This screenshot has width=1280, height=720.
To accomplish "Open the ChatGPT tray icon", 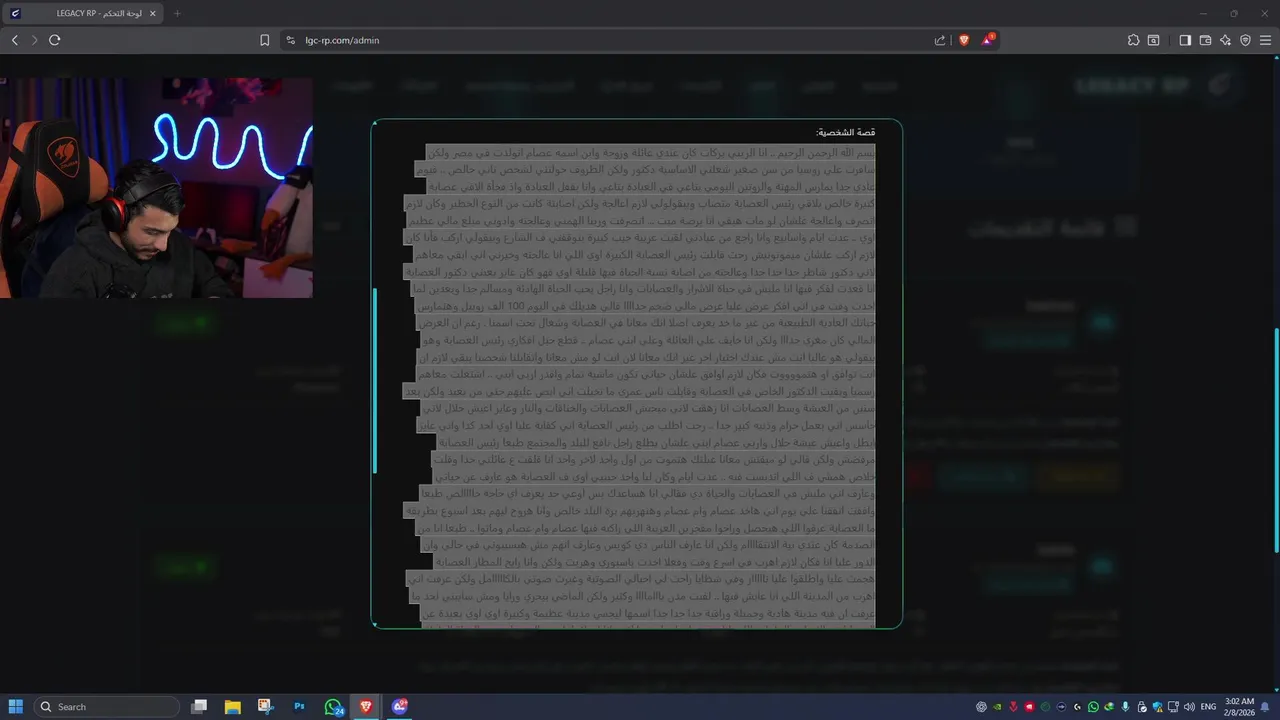I will [x=981, y=707].
